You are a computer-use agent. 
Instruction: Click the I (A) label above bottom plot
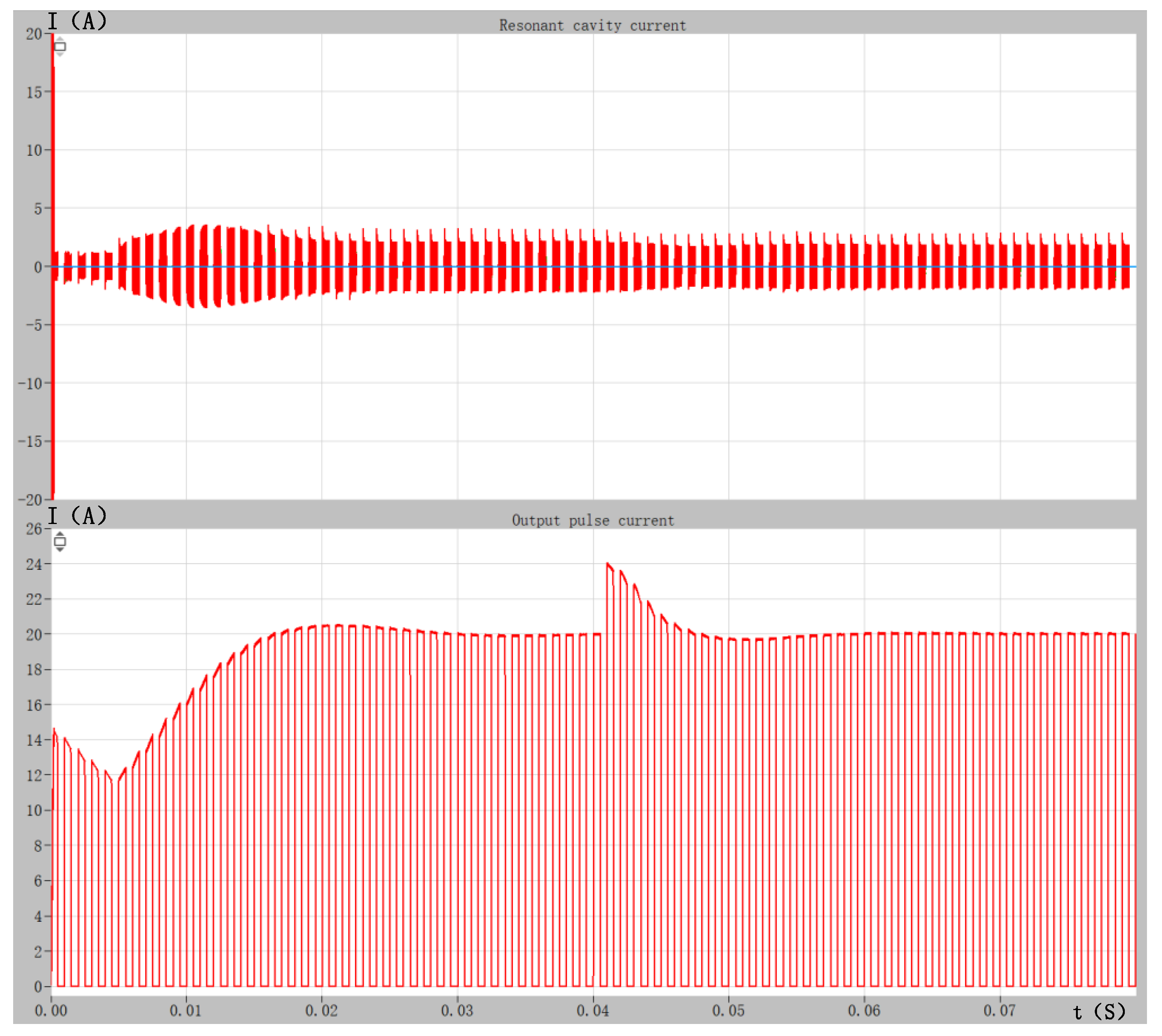pos(77,516)
